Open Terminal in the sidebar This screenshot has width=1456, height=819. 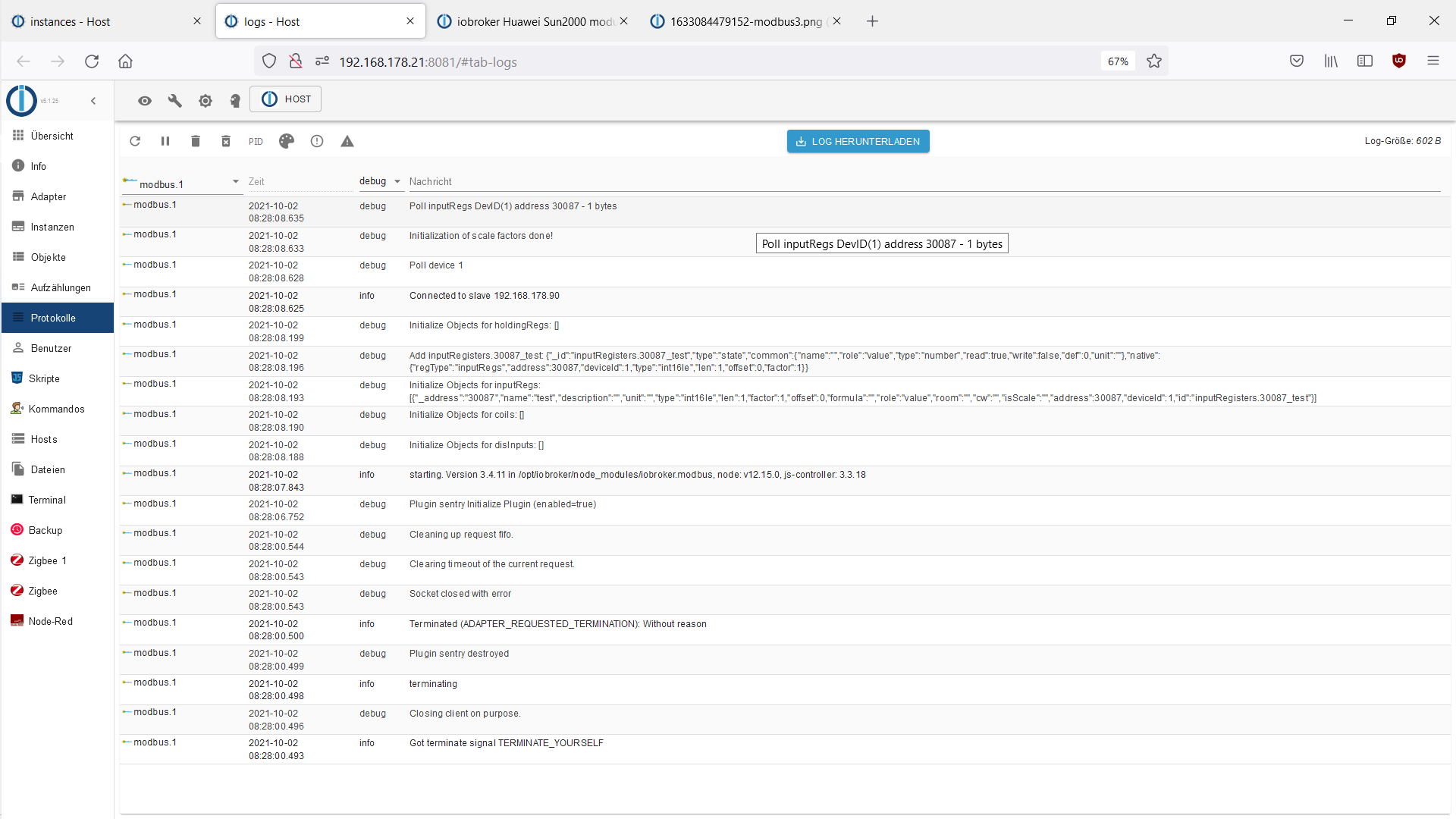click(x=58, y=500)
